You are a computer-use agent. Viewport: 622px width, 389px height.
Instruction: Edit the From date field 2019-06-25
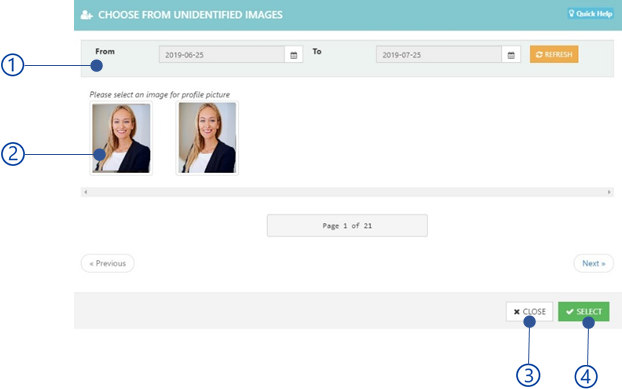222,55
